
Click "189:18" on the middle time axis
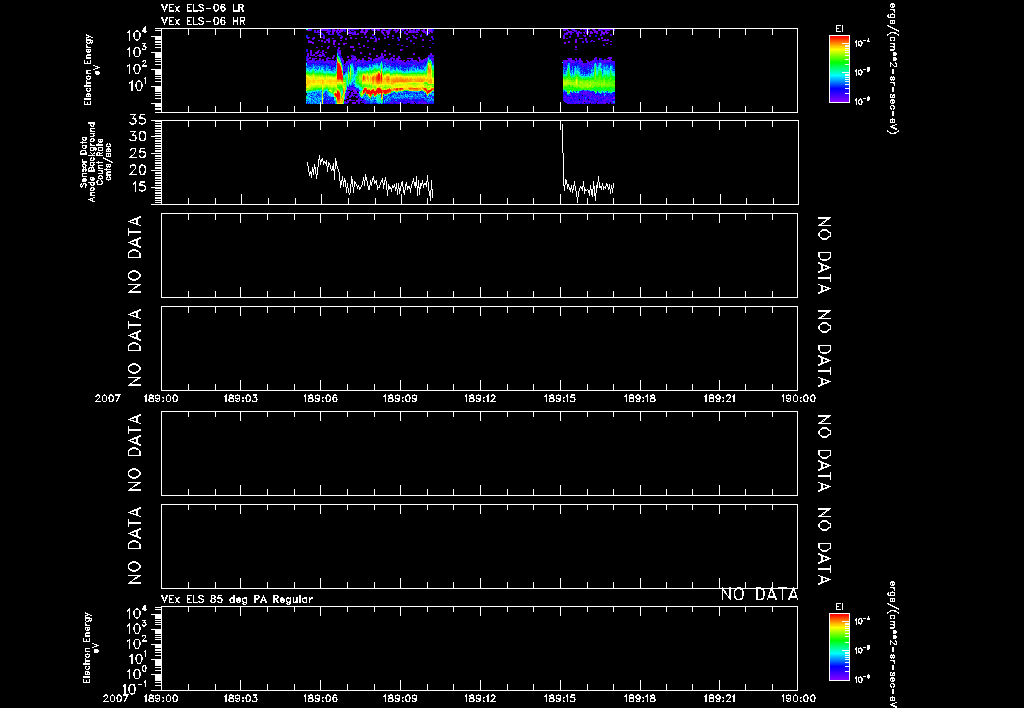click(x=640, y=398)
